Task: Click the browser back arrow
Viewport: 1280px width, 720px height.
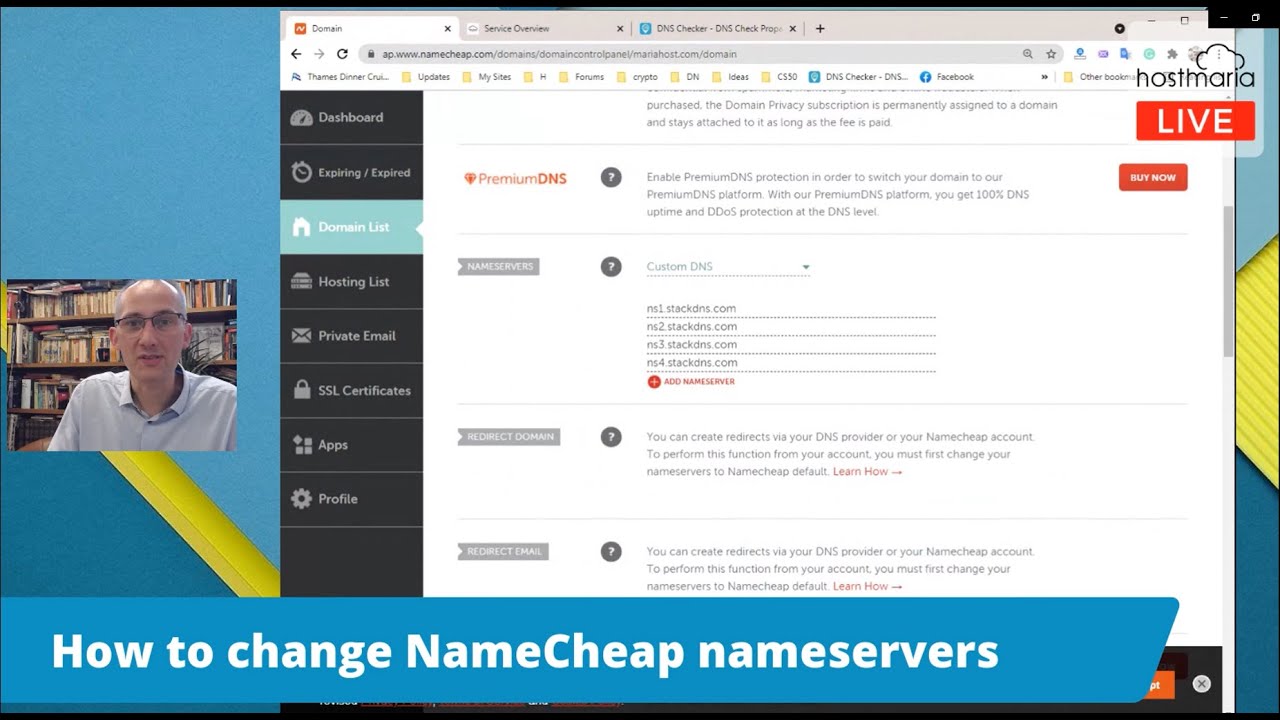Action: pos(296,54)
